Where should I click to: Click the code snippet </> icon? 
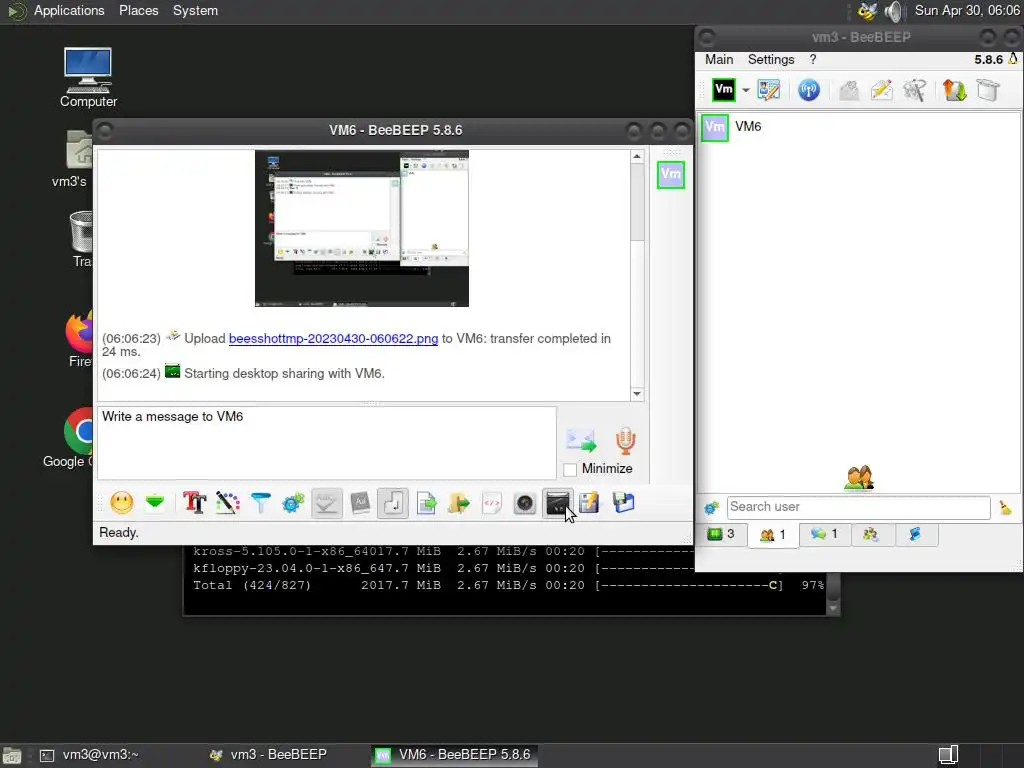coord(492,503)
